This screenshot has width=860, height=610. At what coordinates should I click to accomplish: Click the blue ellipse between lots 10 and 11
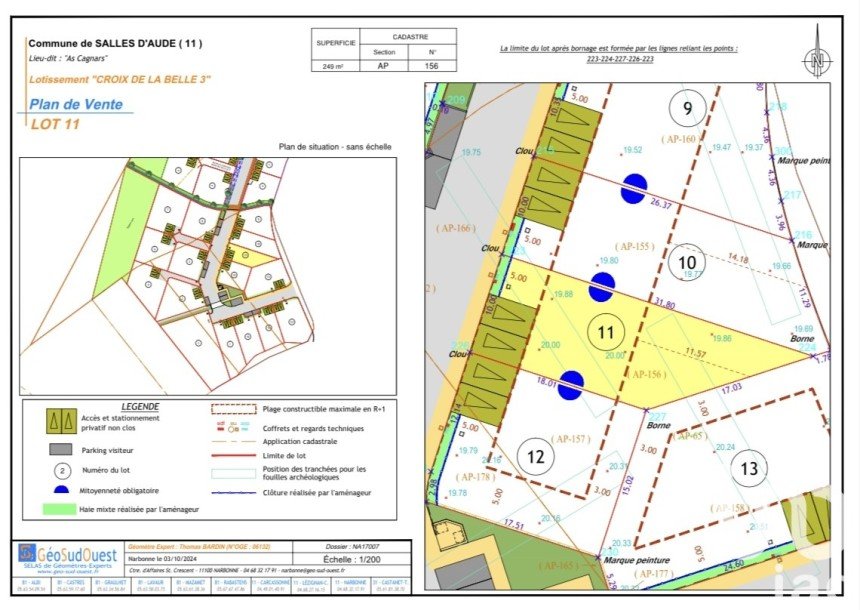point(601,287)
